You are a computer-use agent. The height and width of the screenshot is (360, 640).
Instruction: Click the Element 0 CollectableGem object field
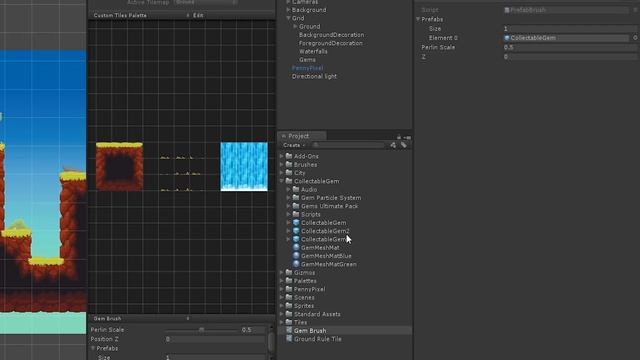point(566,38)
